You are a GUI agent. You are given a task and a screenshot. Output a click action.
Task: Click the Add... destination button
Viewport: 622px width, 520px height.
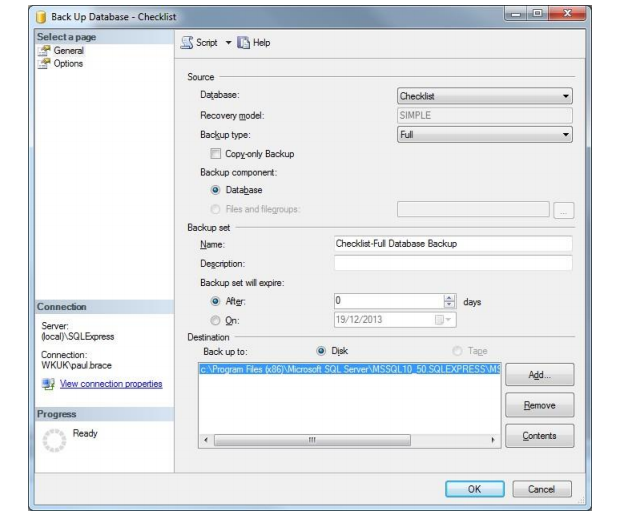539,375
